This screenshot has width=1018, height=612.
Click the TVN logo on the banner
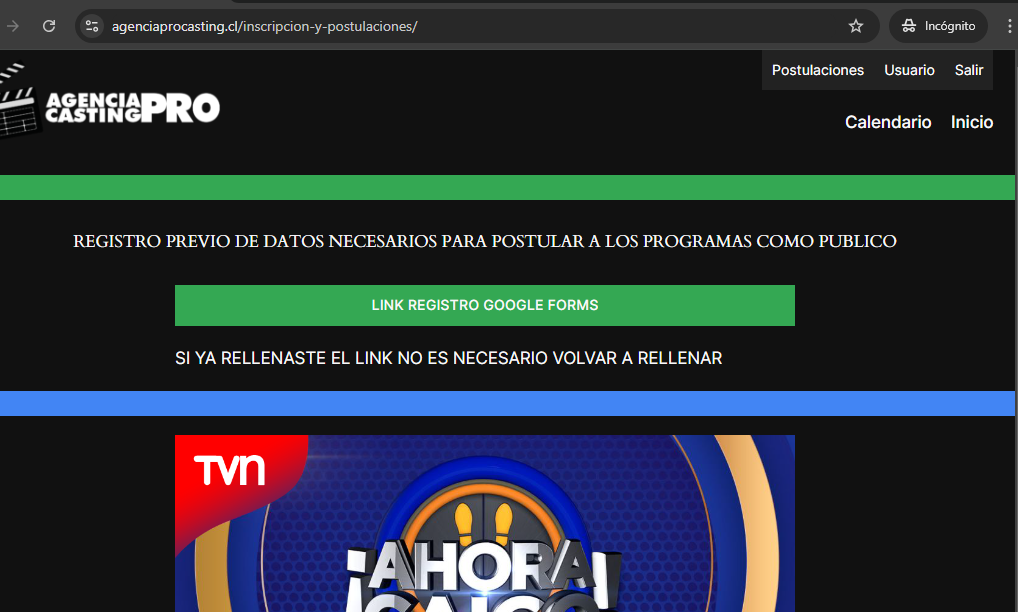click(x=229, y=471)
